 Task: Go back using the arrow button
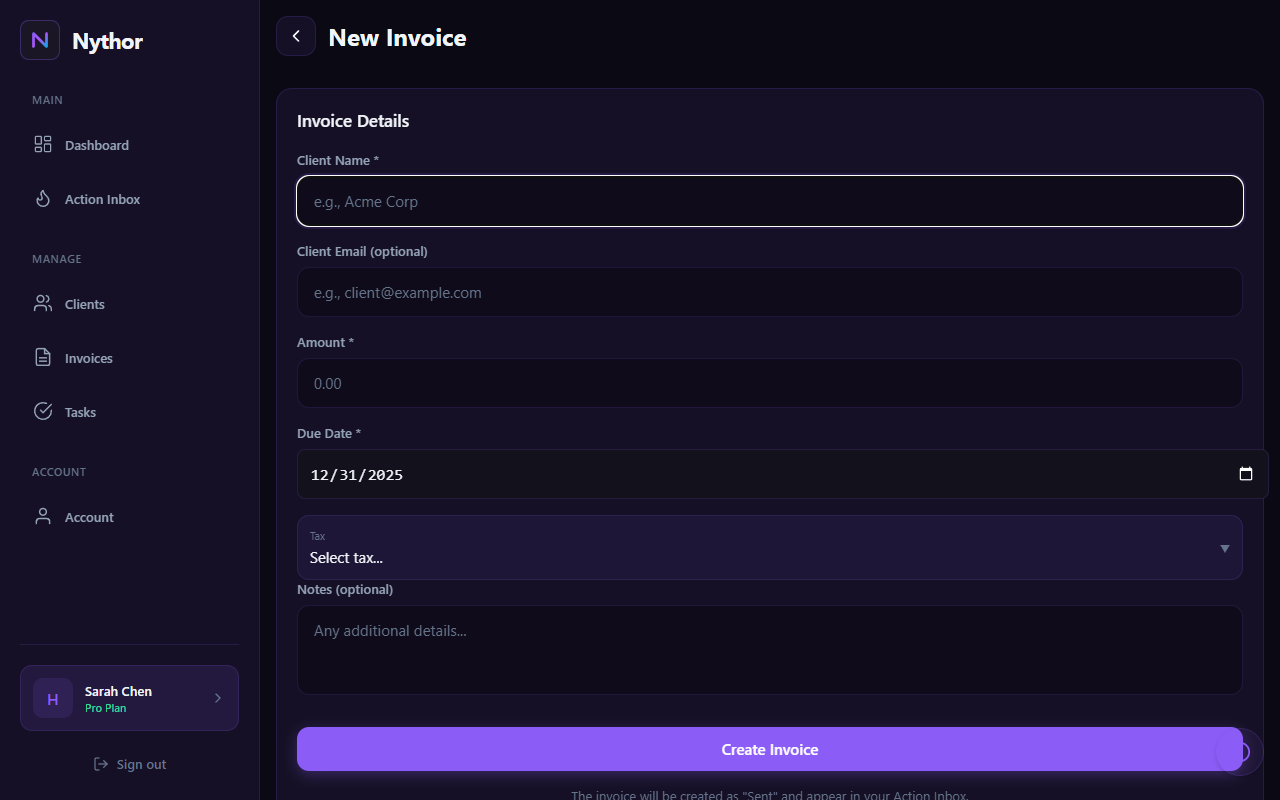pyautogui.click(x=296, y=36)
